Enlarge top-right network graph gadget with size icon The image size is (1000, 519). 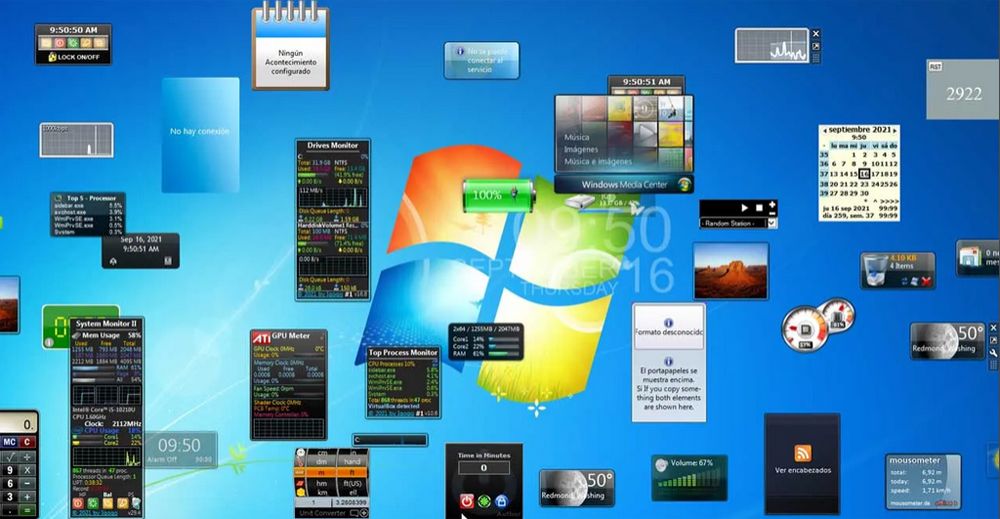tap(816, 46)
